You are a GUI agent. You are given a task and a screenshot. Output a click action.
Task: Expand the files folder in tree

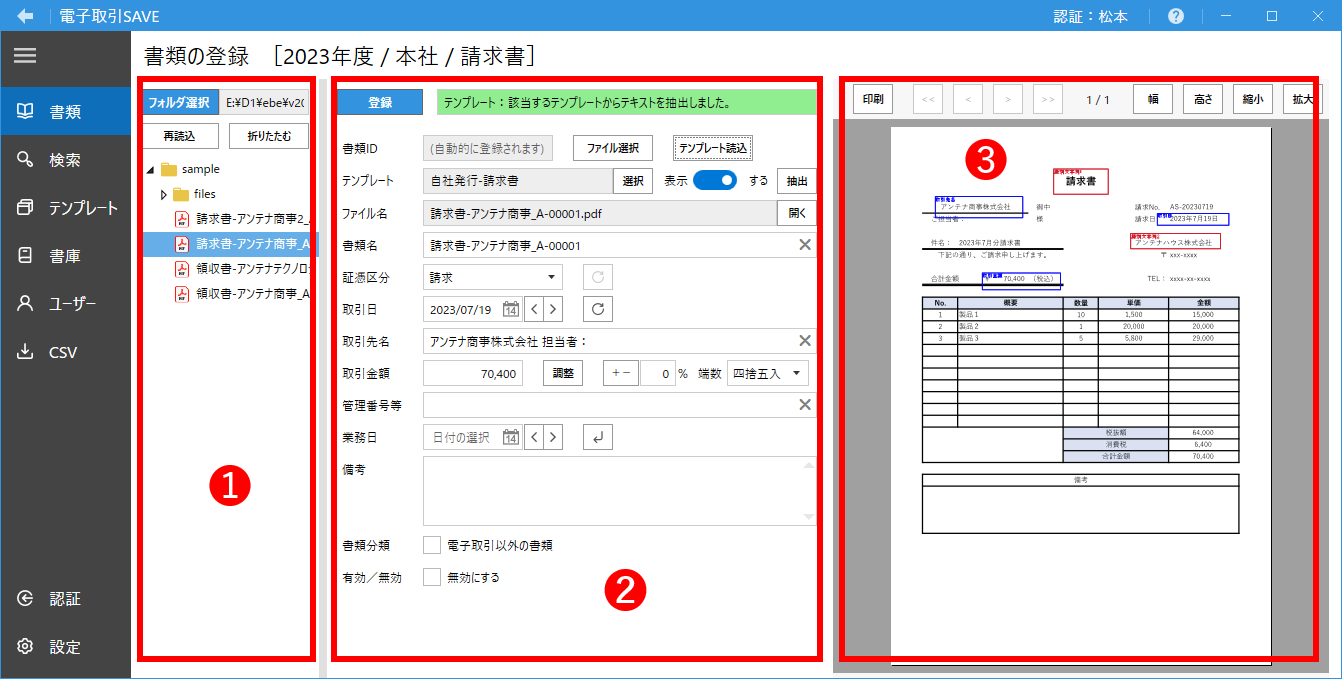[164, 194]
